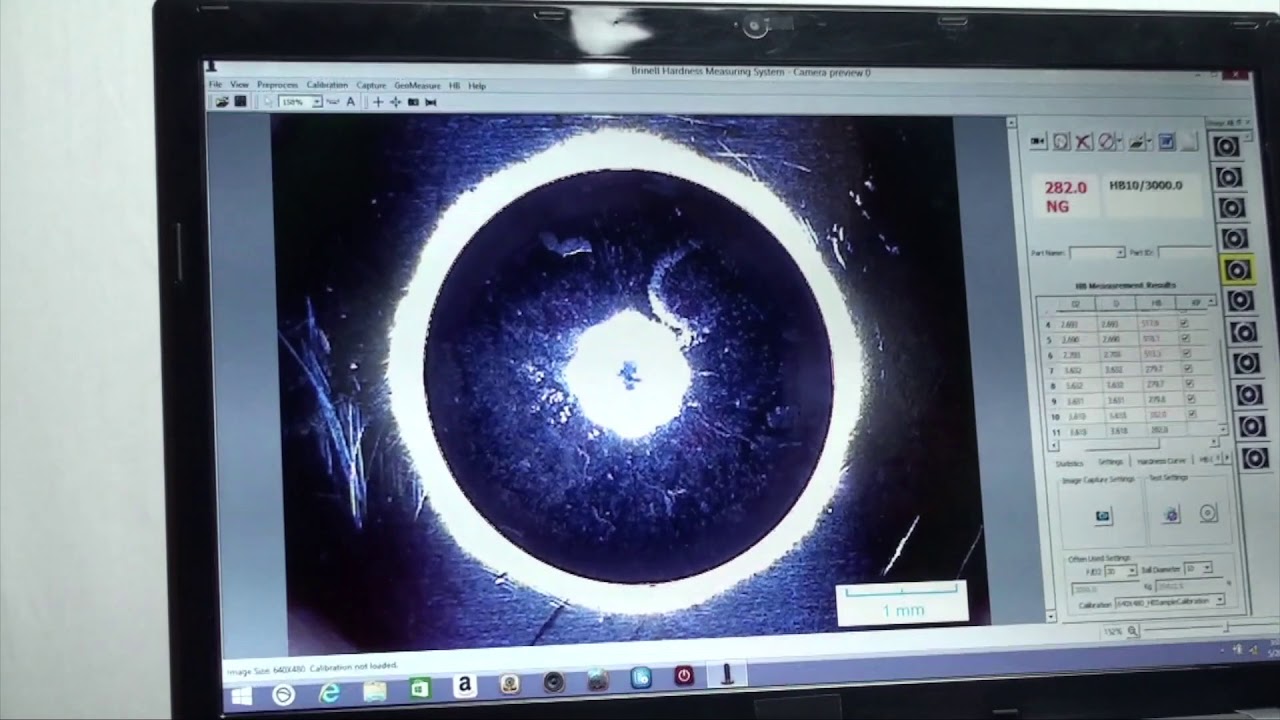Expand the green export icon's dropdown arrow

[x=1149, y=143]
